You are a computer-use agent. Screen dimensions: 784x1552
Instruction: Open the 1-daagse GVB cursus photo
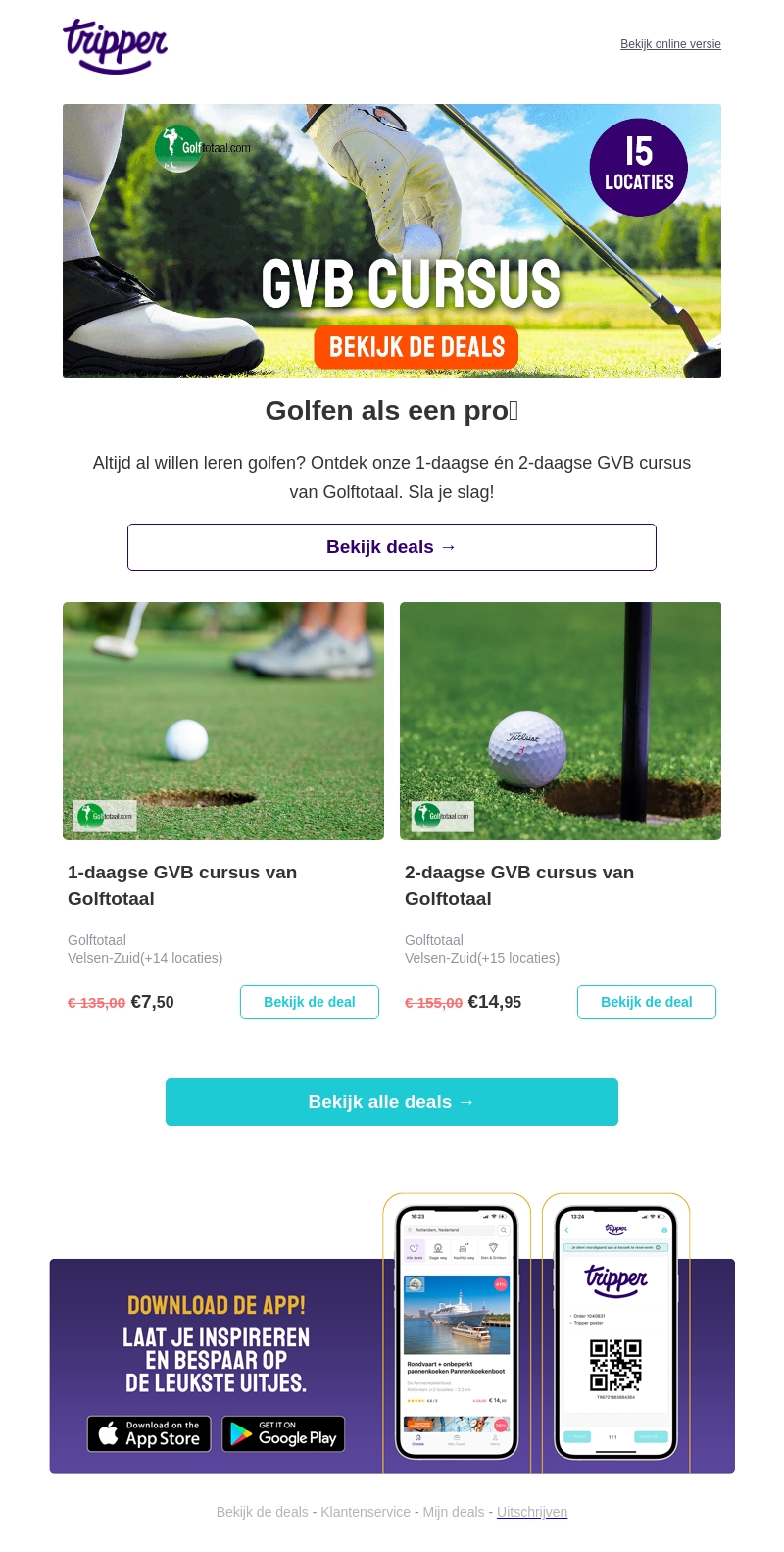tap(223, 721)
